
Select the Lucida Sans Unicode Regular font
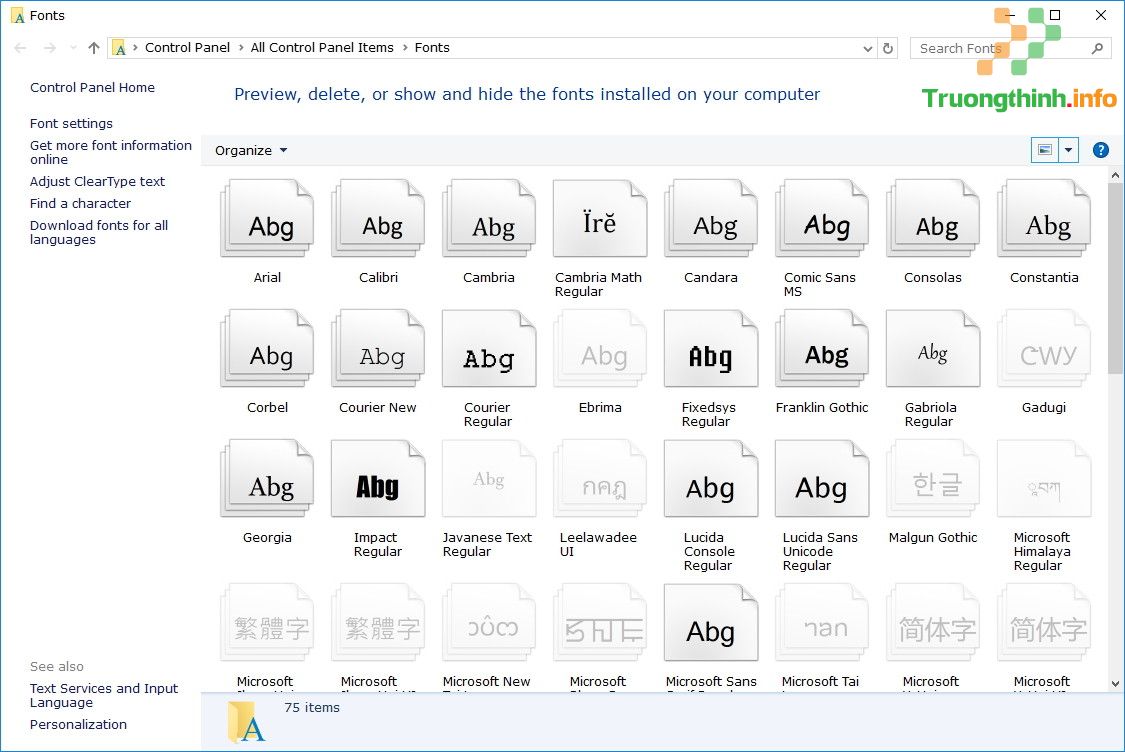coord(822,479)
